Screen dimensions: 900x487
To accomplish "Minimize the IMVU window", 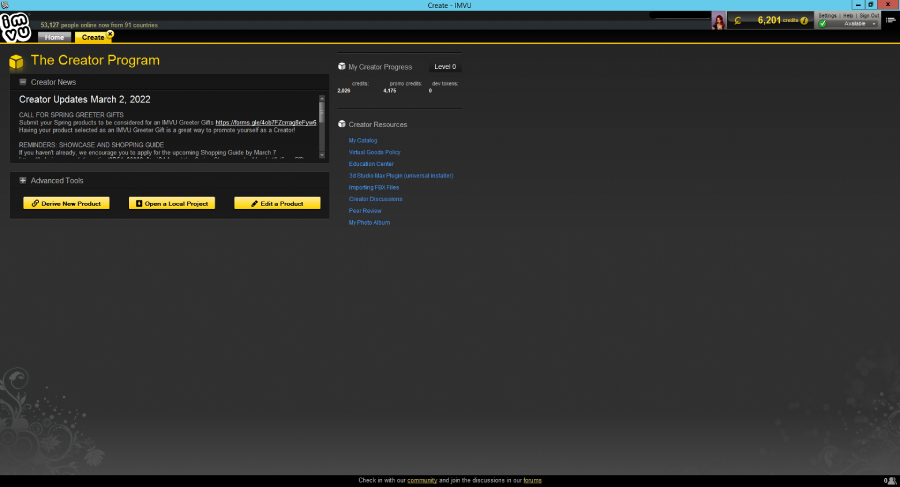I will 858,5.
